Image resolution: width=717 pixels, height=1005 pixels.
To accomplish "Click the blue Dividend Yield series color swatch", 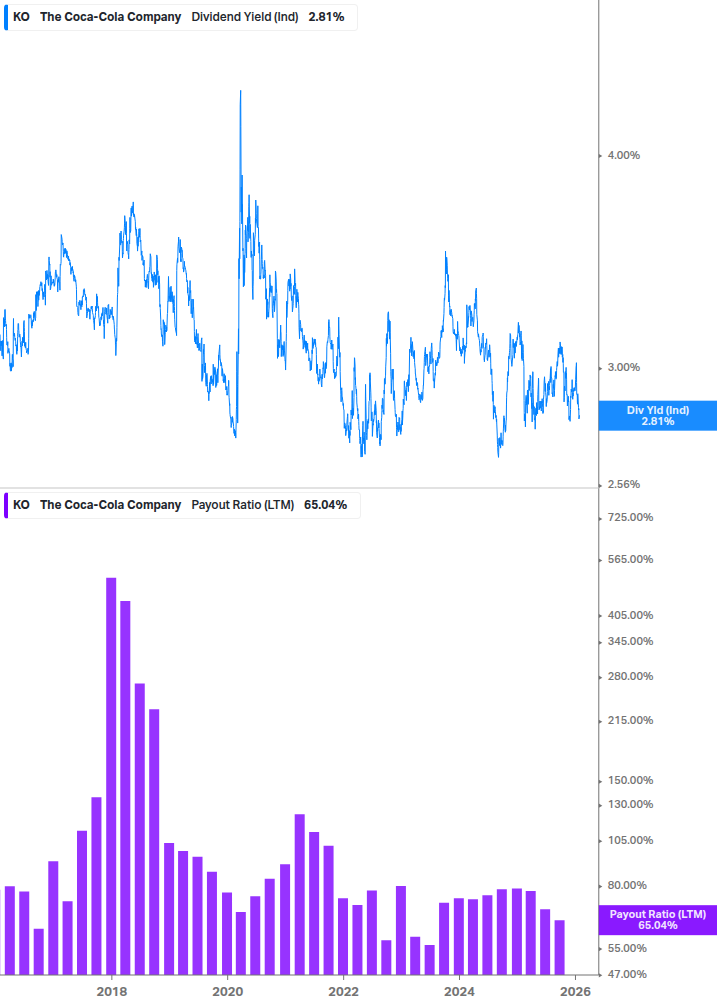I will [6, 17].
